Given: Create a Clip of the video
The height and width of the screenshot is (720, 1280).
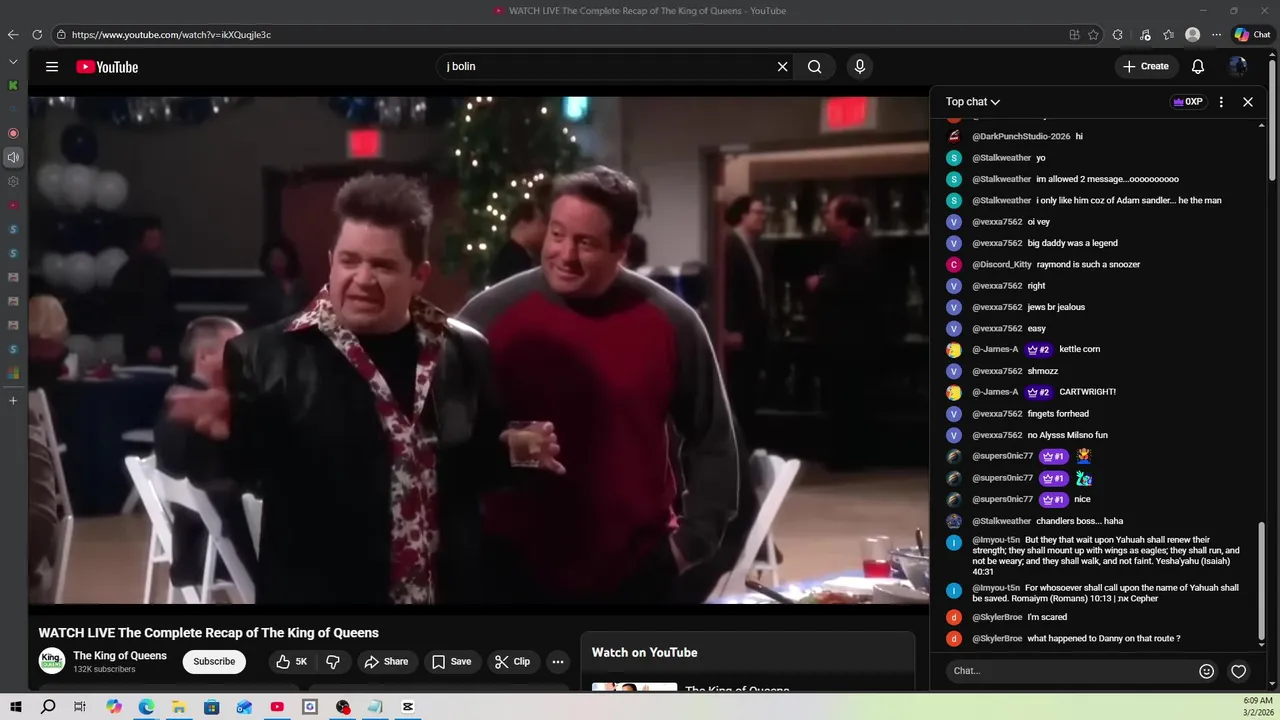Looking at the screenshot, I should 512,662.
